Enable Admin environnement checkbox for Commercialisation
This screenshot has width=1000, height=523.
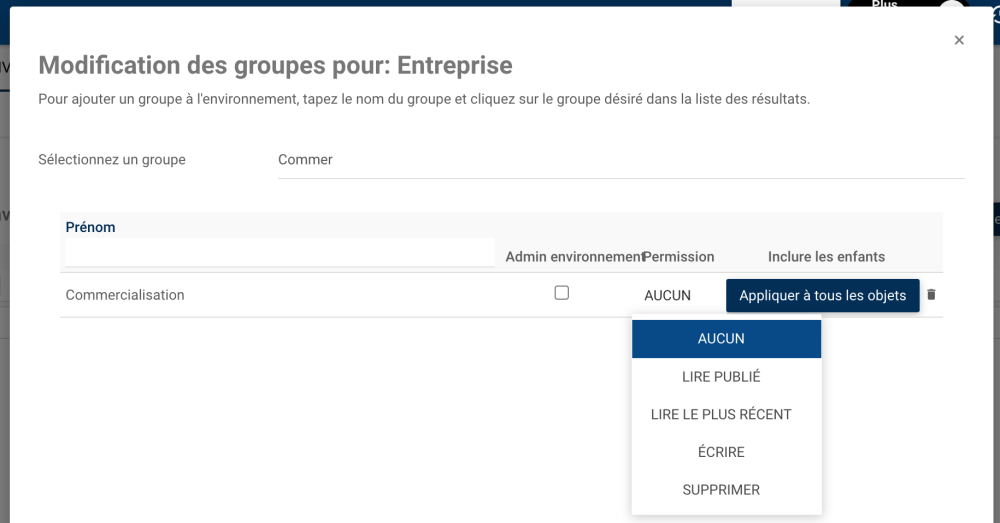562,293
